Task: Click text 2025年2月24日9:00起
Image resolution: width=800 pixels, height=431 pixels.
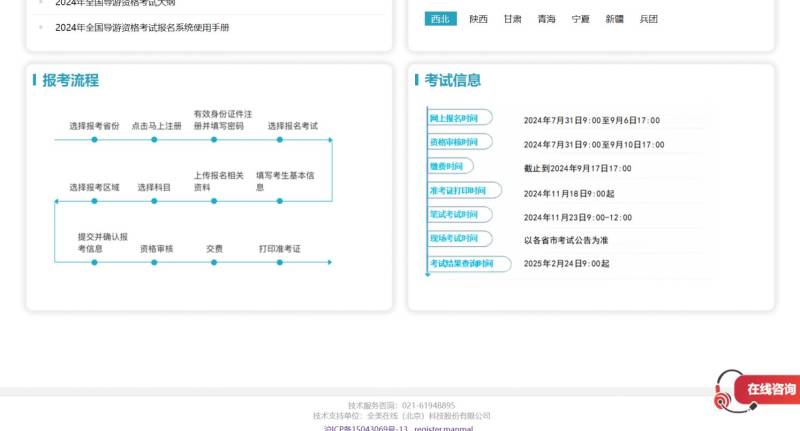Action: [x=566, y=264]
